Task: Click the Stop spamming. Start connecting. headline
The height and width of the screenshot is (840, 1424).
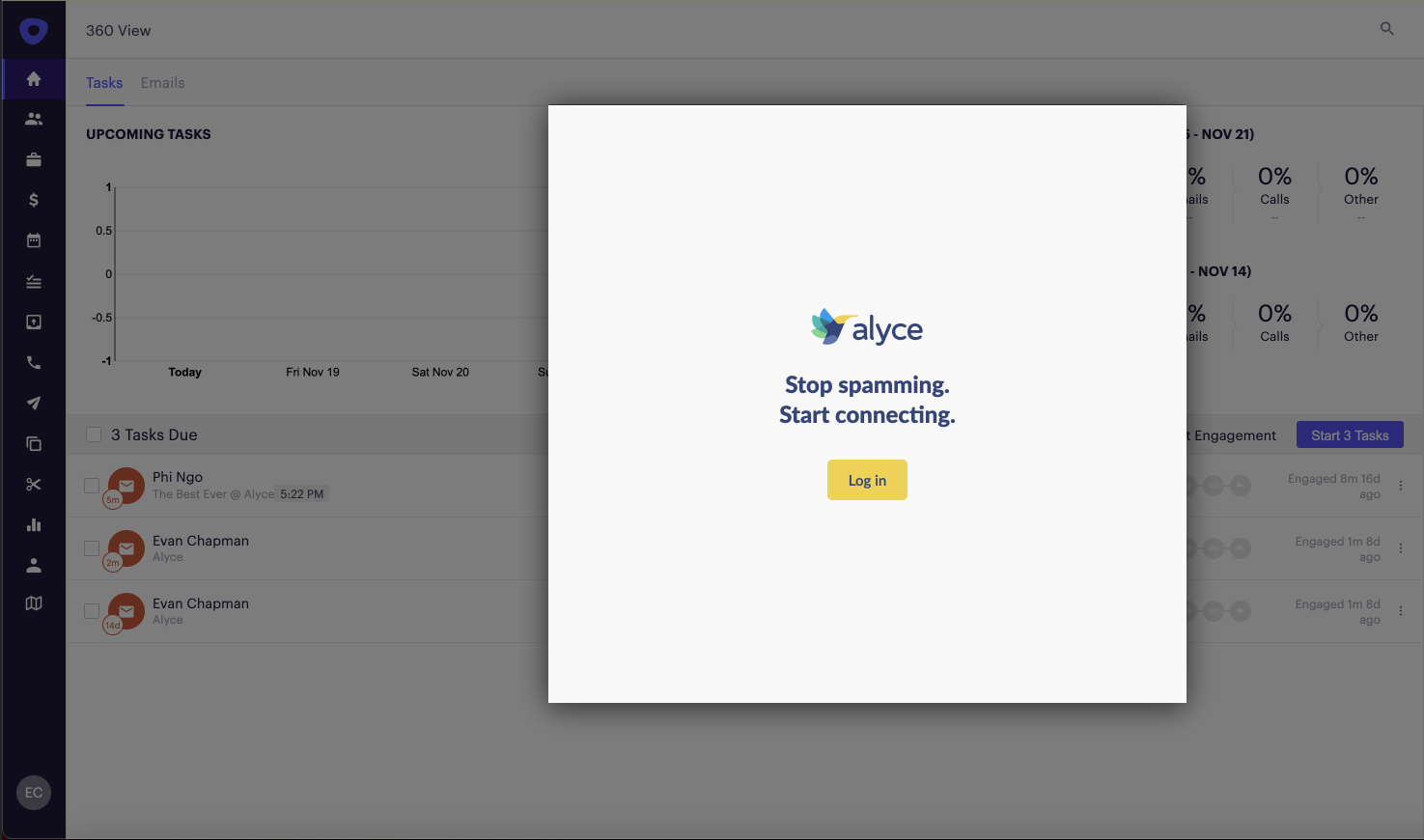Action: (867, 400)
